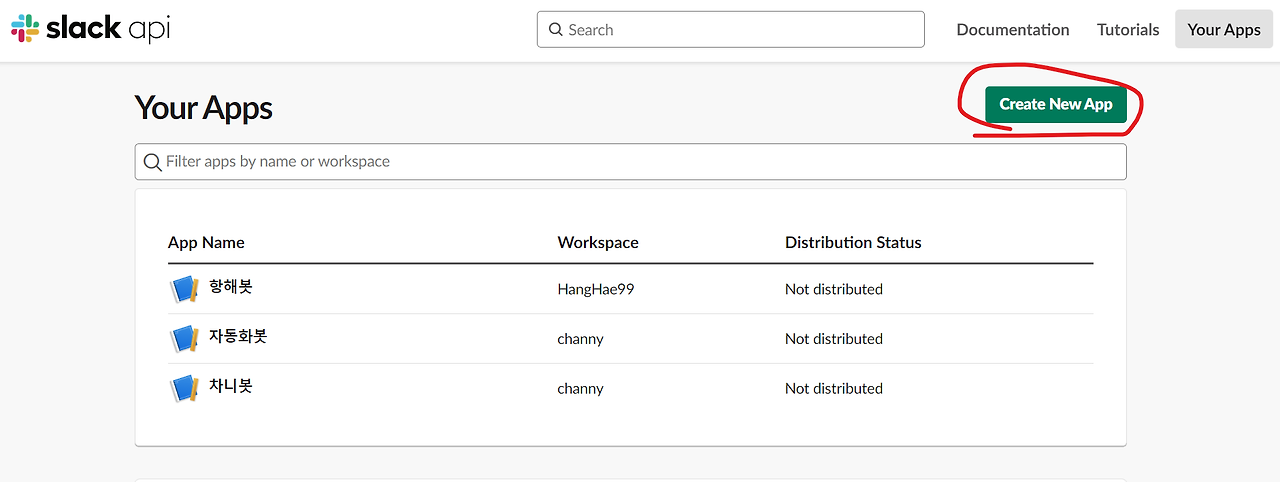Focus the filter apps by name field
Viewport: 1280px width, 482px height.
pyautogui.click(x=640, y=162)
